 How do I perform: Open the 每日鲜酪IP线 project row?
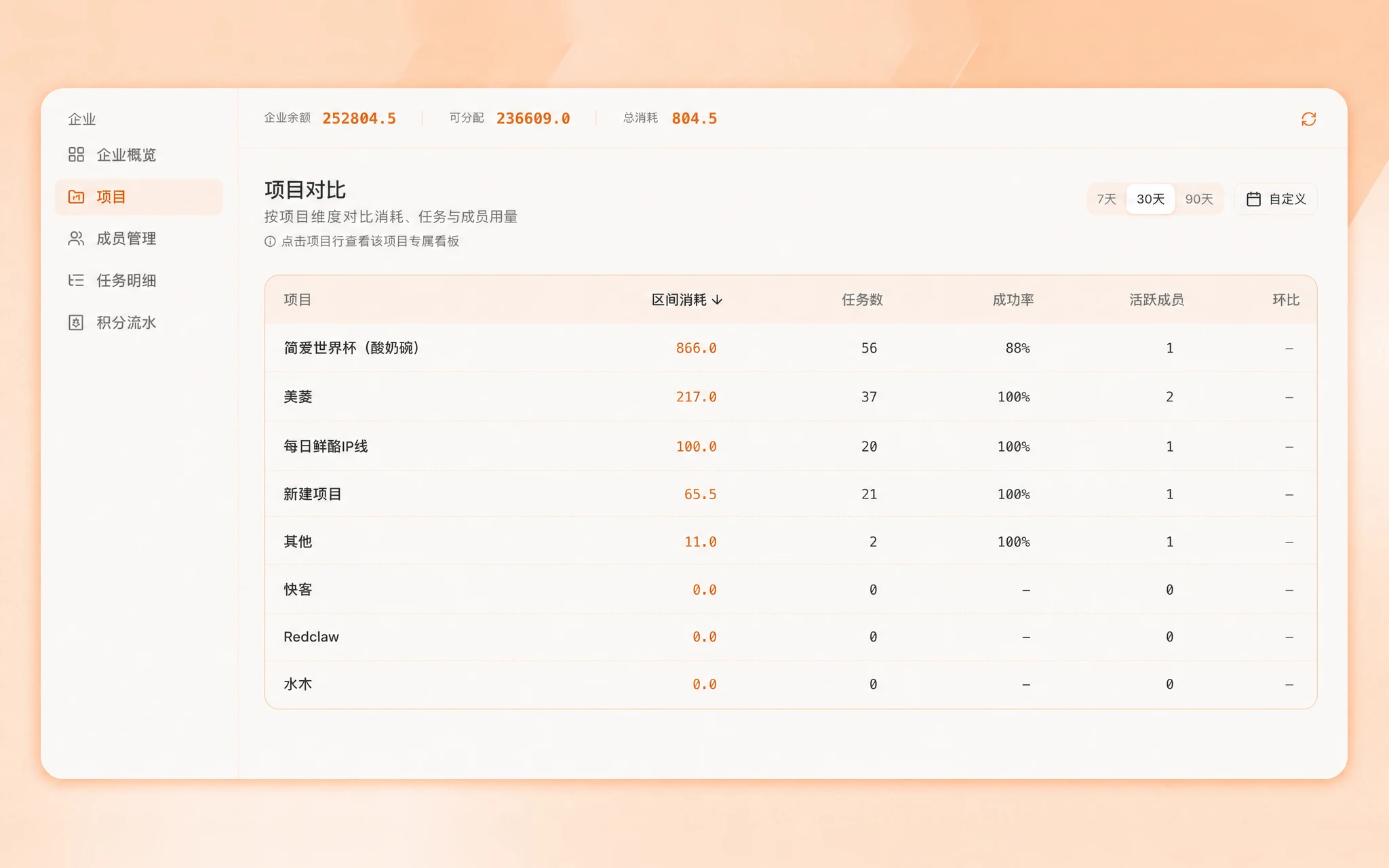click(791, 446)
